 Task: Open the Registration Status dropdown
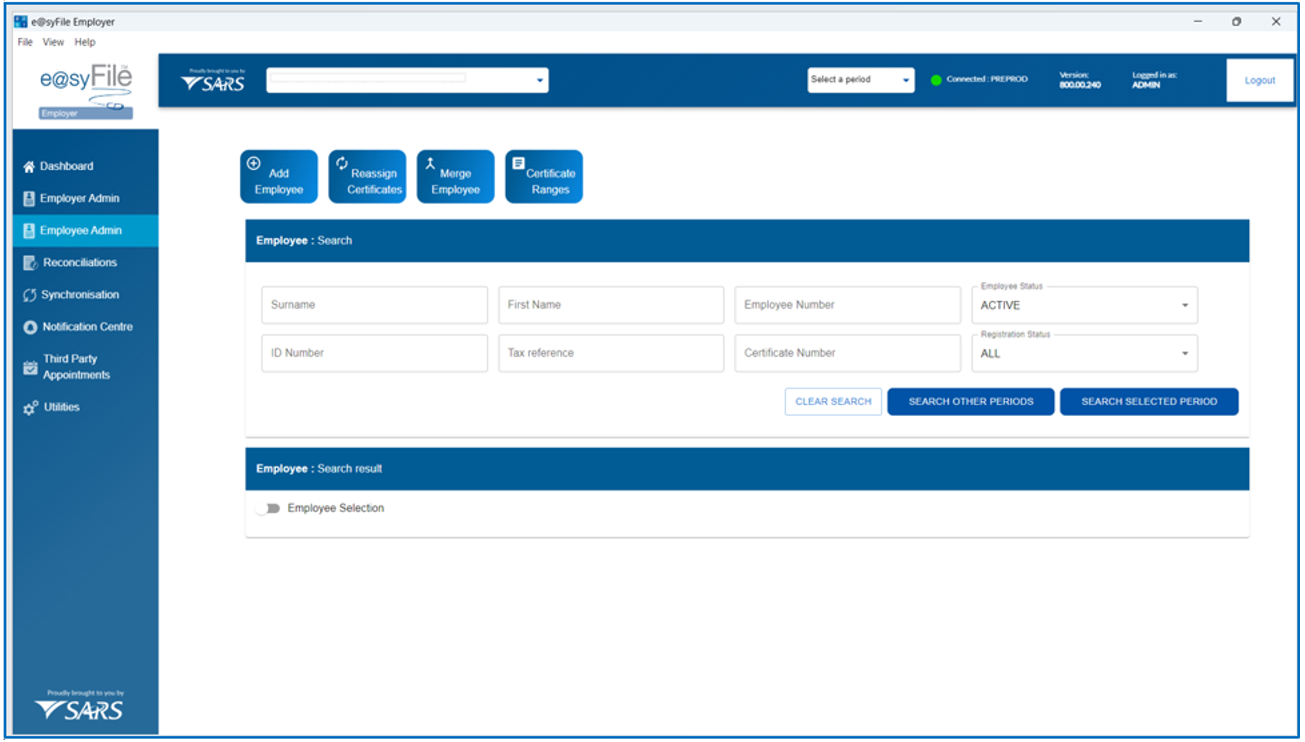coord(1084,354)
